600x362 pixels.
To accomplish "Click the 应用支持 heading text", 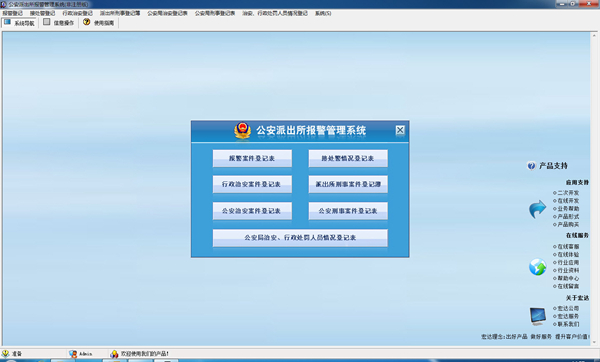I will click(x=577, y=183).
